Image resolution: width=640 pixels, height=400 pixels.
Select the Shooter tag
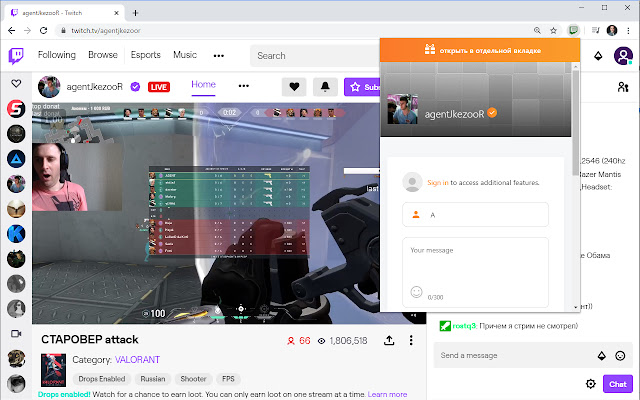click(193, 379)
